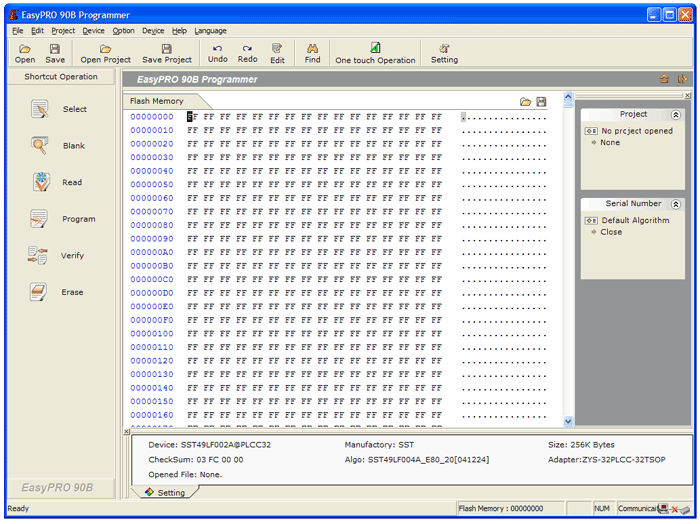Click Open Project in the toolbar
The image size is (700, 524).
pyautogui.click(x=105, y=53)
